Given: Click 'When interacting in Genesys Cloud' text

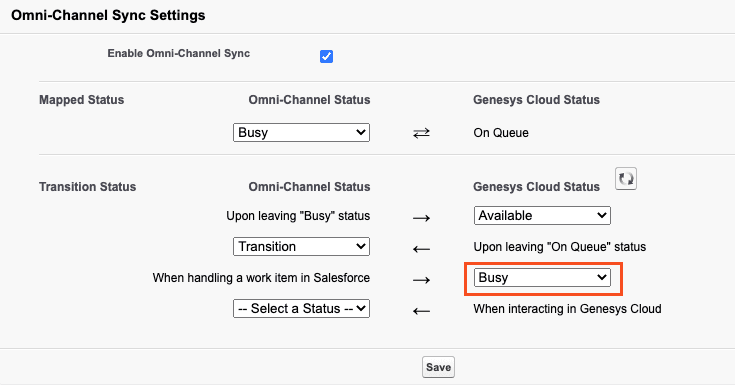Looking at the screenshot, I should pyautogui.click(x=567, y=309).
